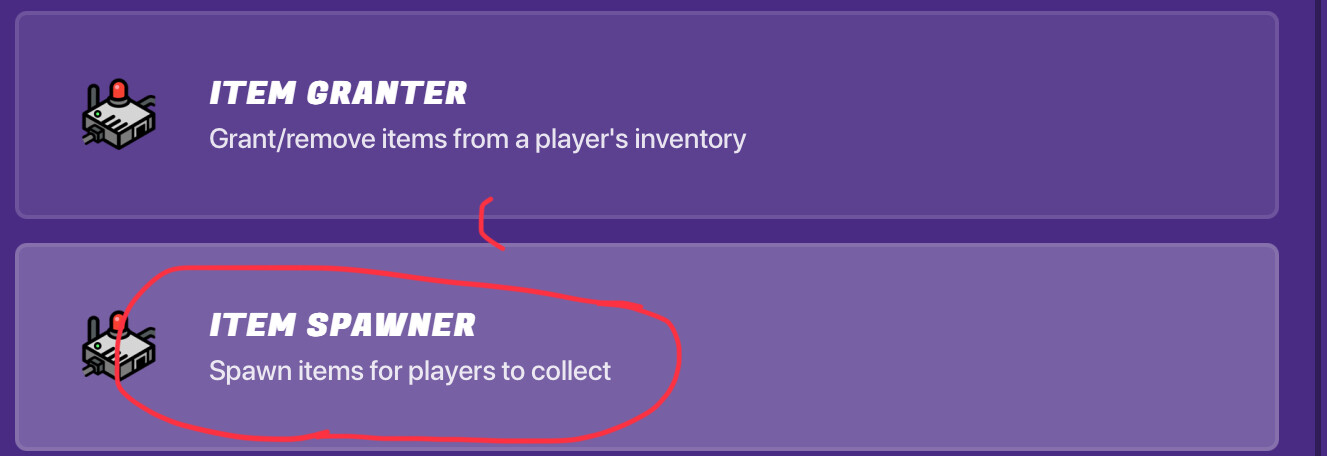
Task: Click "Spawn items for players to collect" text
Action: (x=409, y=371)
